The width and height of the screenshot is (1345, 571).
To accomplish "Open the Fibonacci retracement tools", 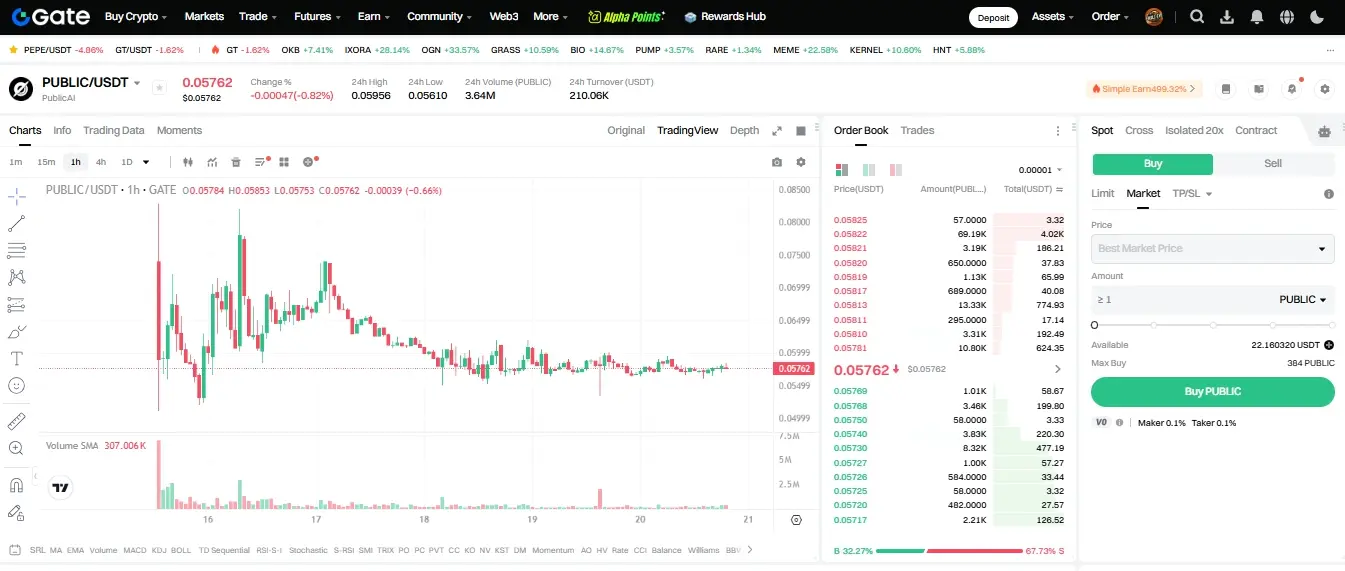I will click(x=16, y=250).
